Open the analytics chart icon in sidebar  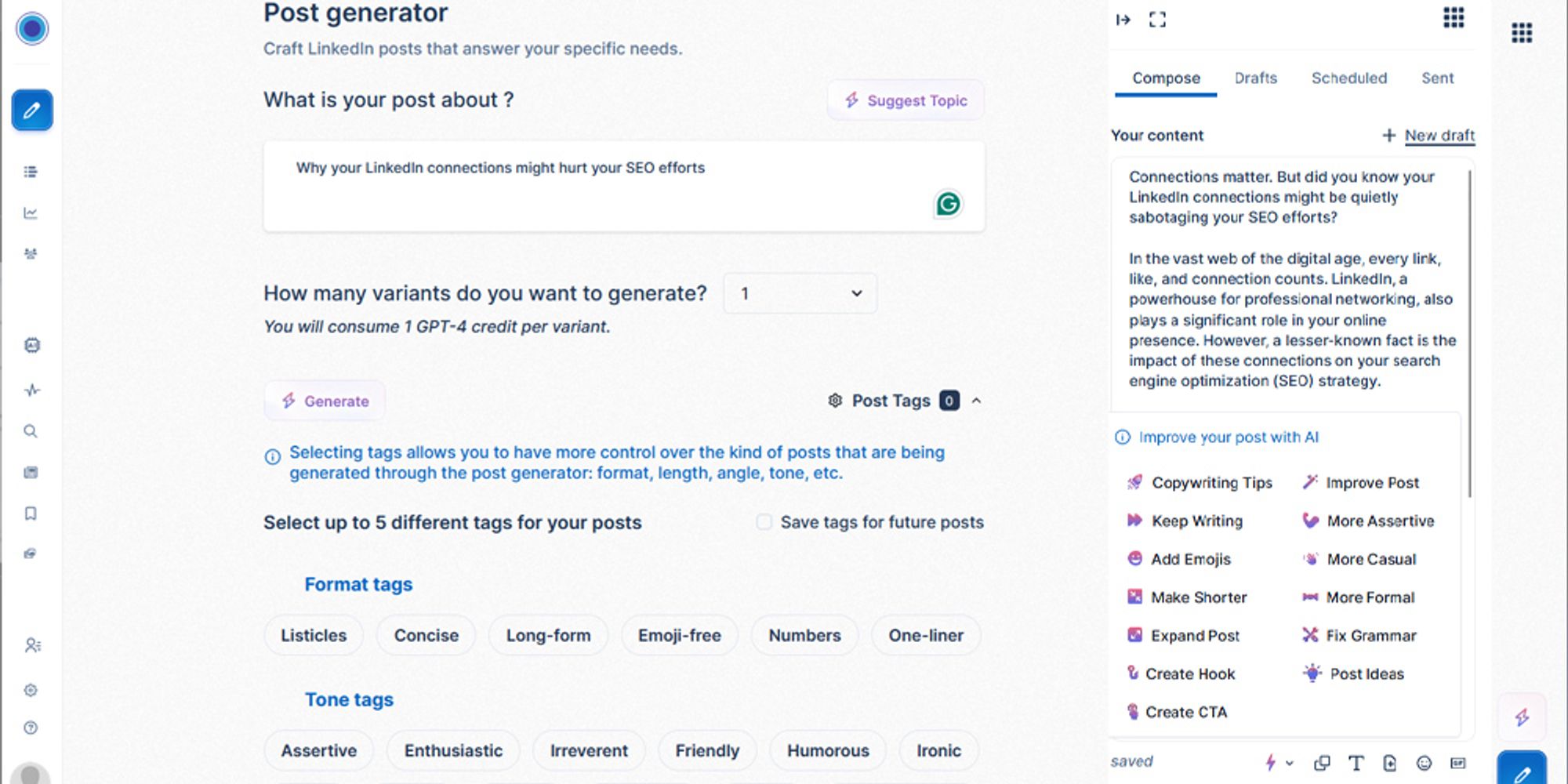pos(31,213)
